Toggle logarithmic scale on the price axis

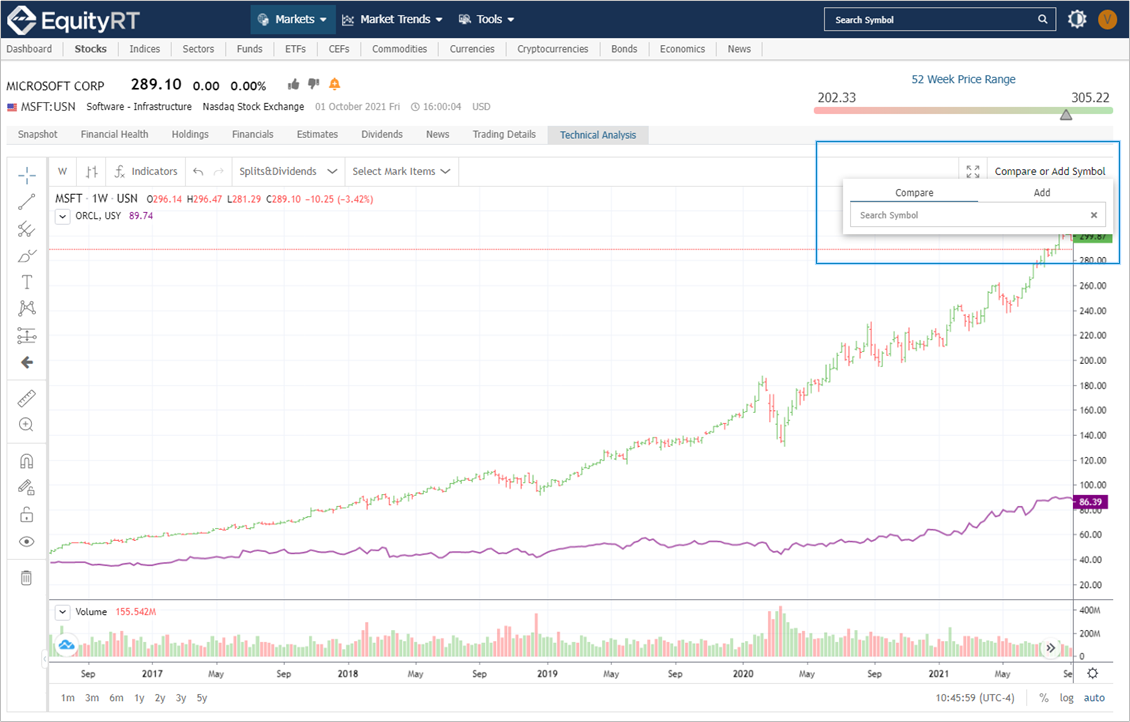[x=1067, y=698]
